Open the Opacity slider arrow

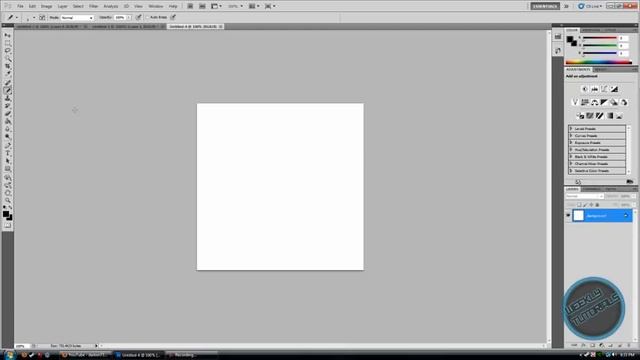pyautogui.click(x=129, y=18)
